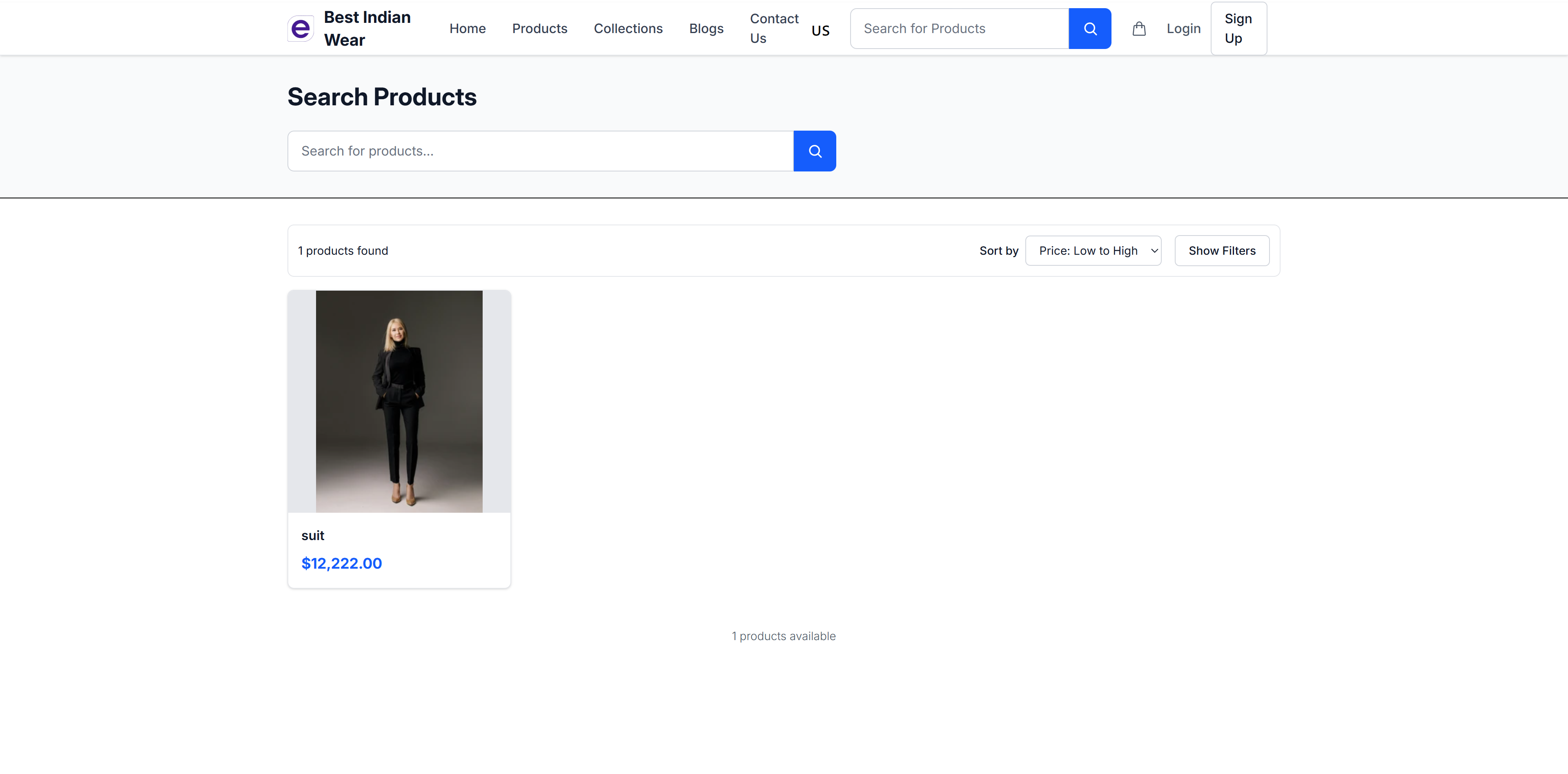
Task: Click the $12,222.00 price text
Action: point(341,563)
